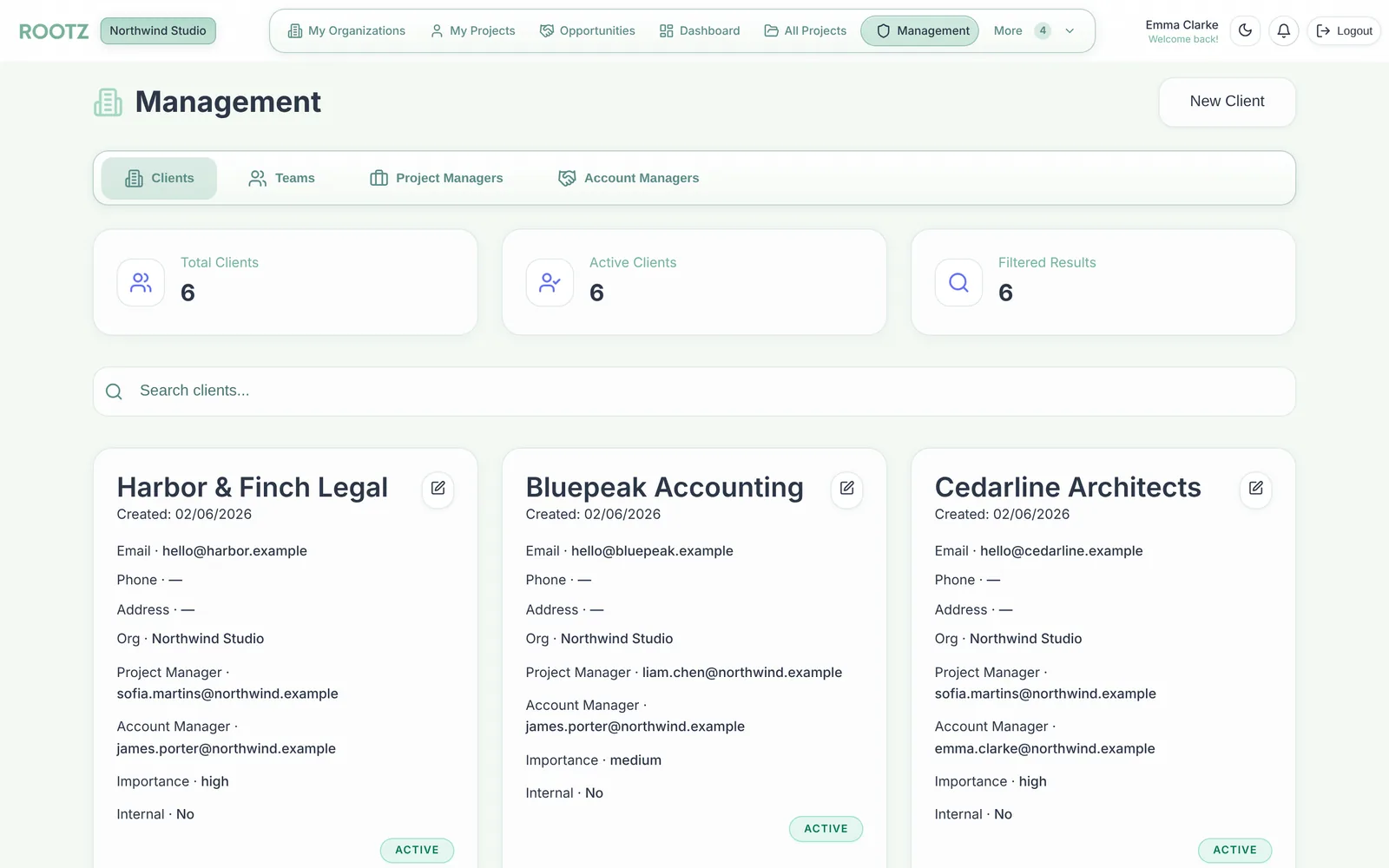
Task: Click the Filtered Results magnifier icon
Action: (x=958, y=282)
